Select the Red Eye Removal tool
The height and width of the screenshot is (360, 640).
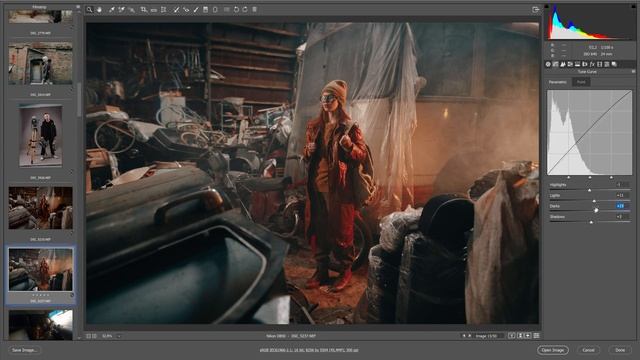pyautogui.click(x=186, y=9)
